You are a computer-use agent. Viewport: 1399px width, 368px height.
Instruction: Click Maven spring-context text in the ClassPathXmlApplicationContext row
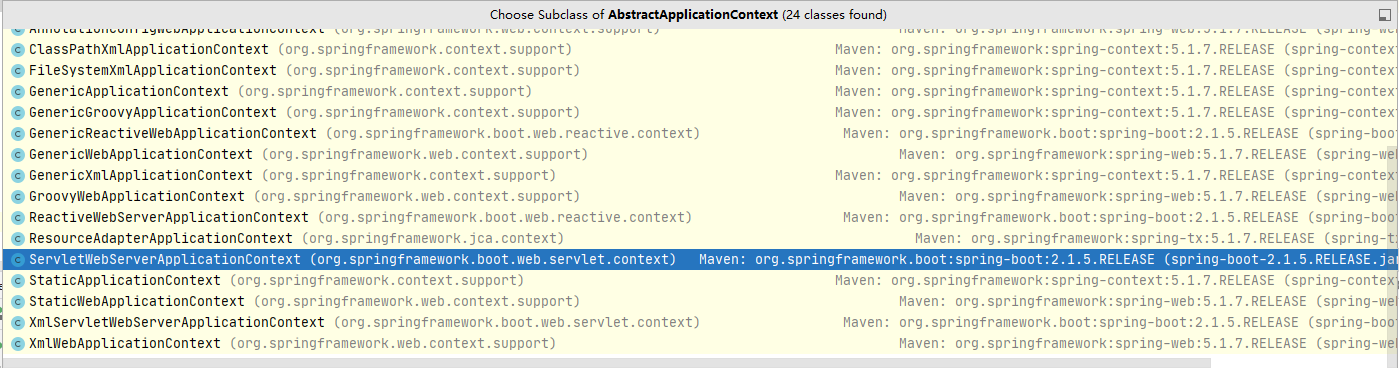tap(1115, 49)
